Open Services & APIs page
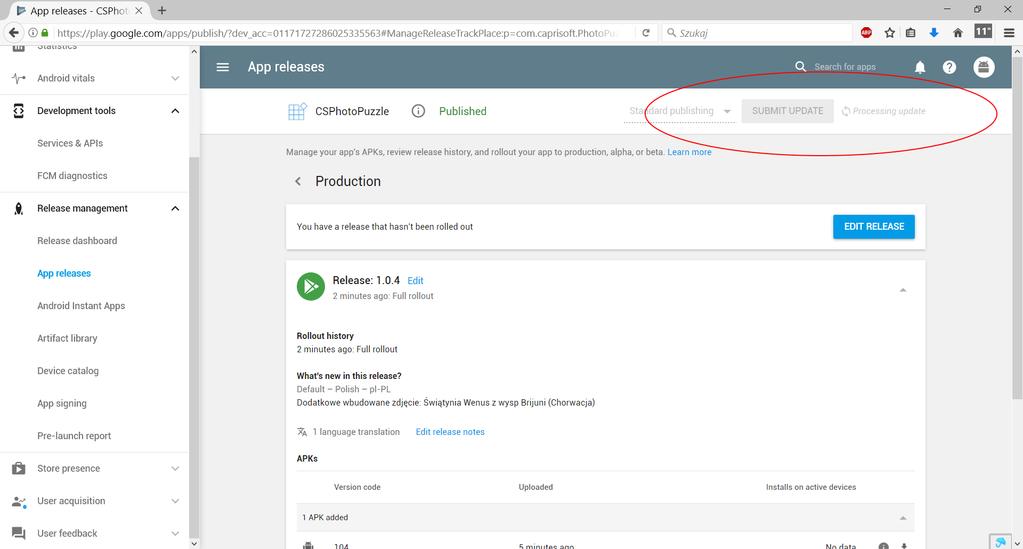Viewport: 1023px width, 549px height. coord(70,144)
